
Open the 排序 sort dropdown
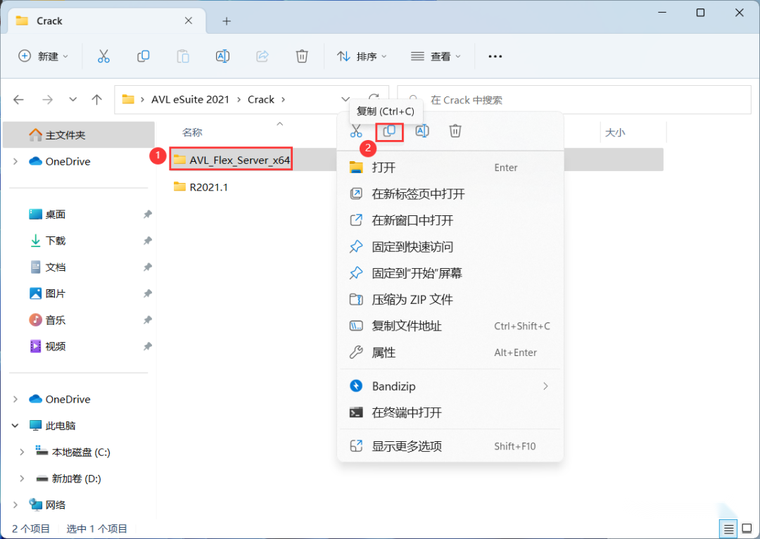[x=362, y=56]
